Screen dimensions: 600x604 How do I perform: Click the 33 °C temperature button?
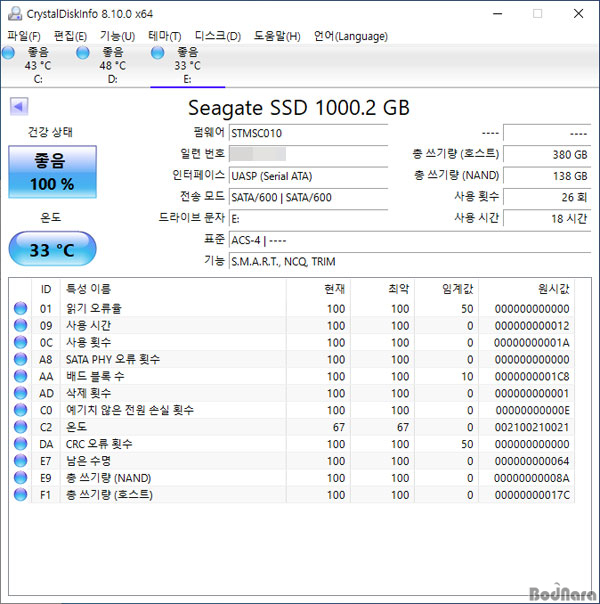pyautogui.click(x=52, y=249)
